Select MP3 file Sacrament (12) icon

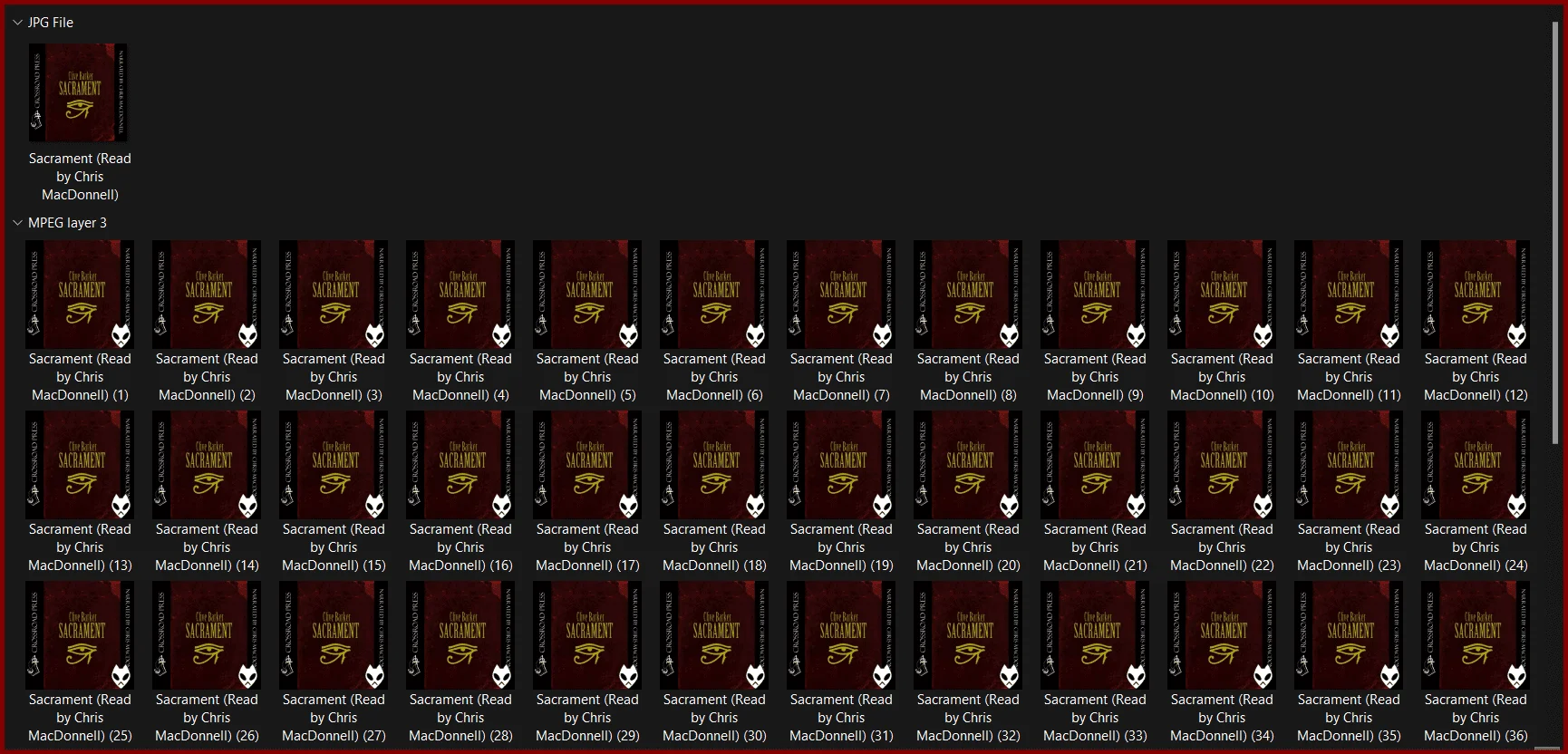click(x=1476, y=295)
